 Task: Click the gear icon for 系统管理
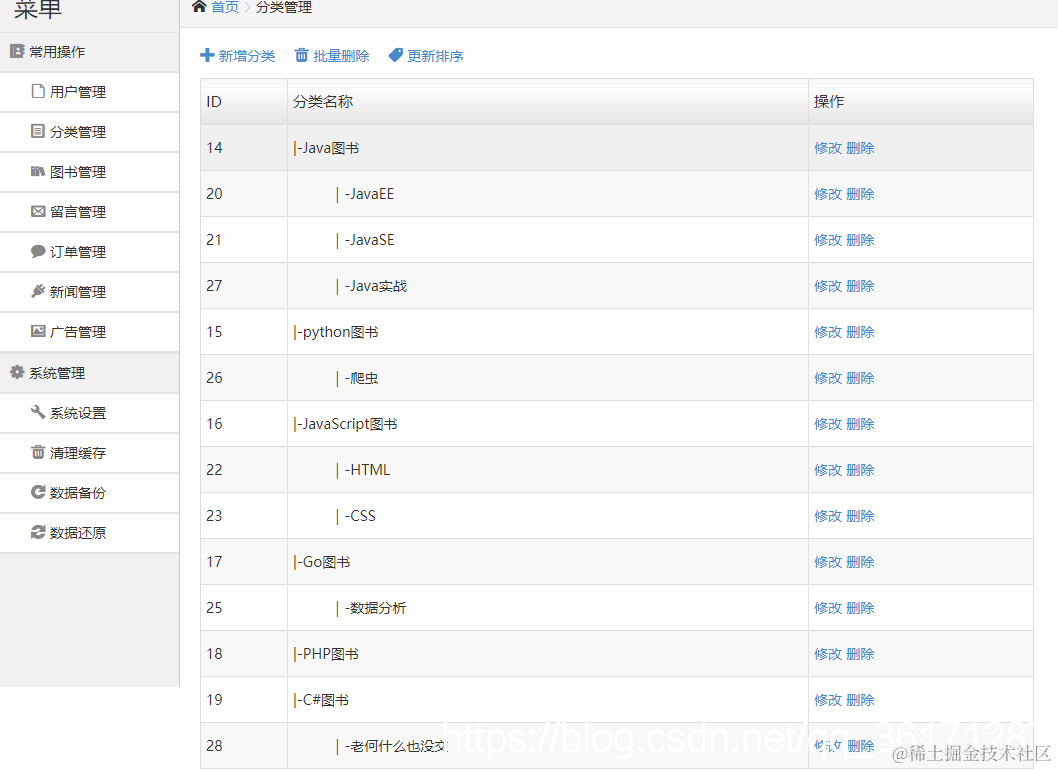click(16, 372)
